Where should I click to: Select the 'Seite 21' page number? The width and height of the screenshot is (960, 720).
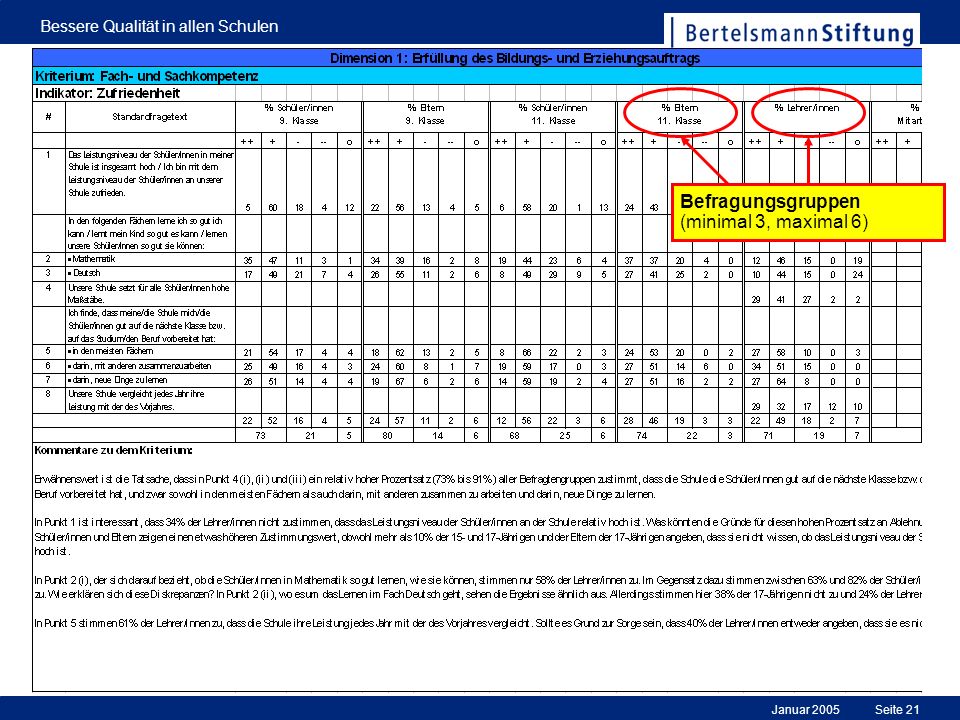point(897,710)
